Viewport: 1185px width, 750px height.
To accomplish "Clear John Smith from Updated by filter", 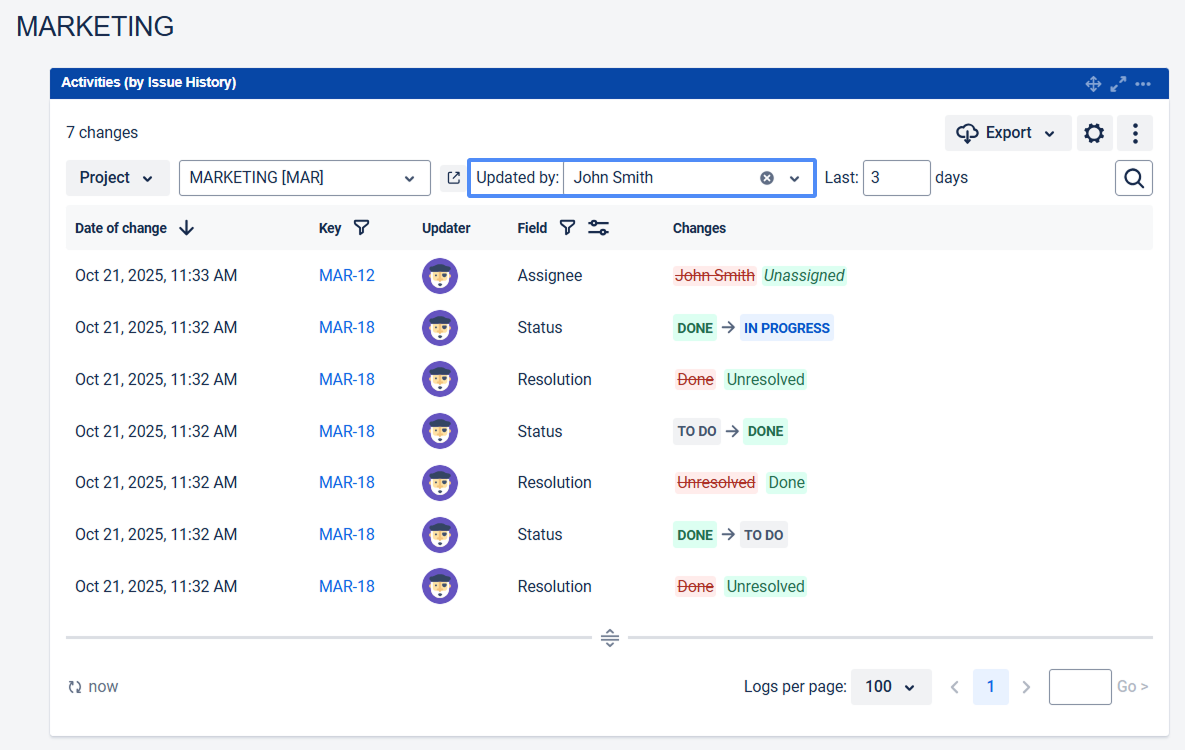I will point(767,178).
